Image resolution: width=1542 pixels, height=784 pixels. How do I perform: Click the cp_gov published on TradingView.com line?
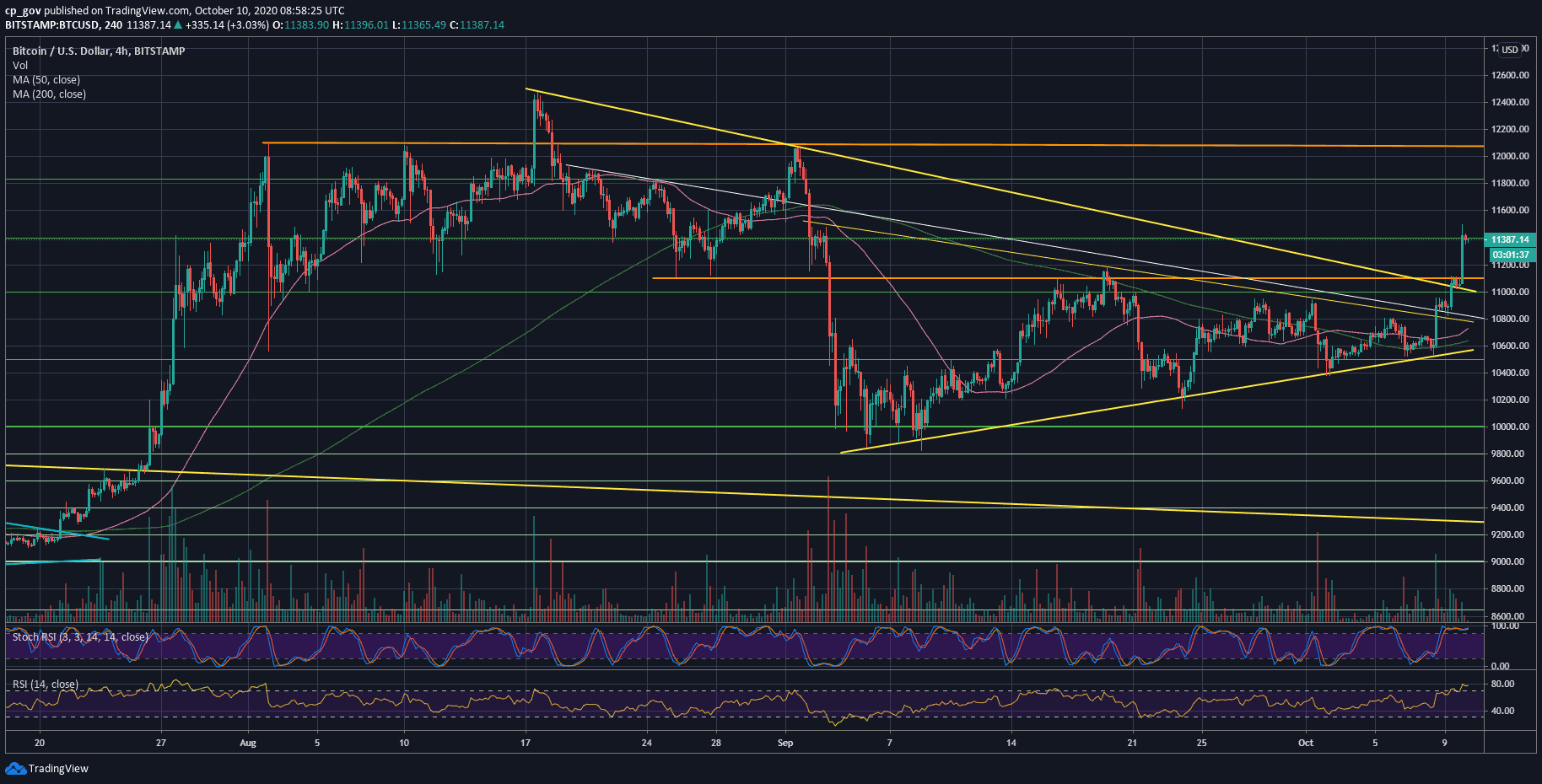[x=175, y=10]
